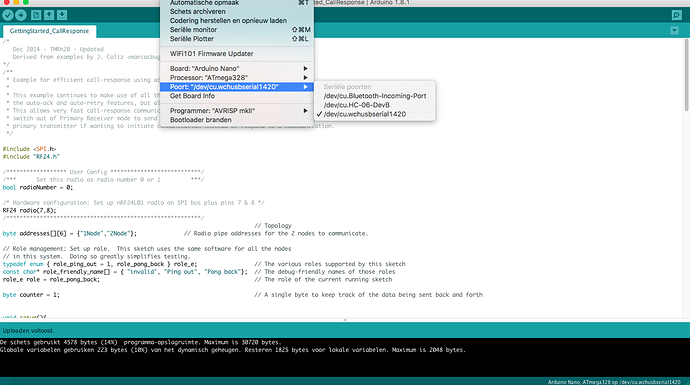
Task: Click the line 'bool radioNumber = 0;'
Action: [38, 187]
